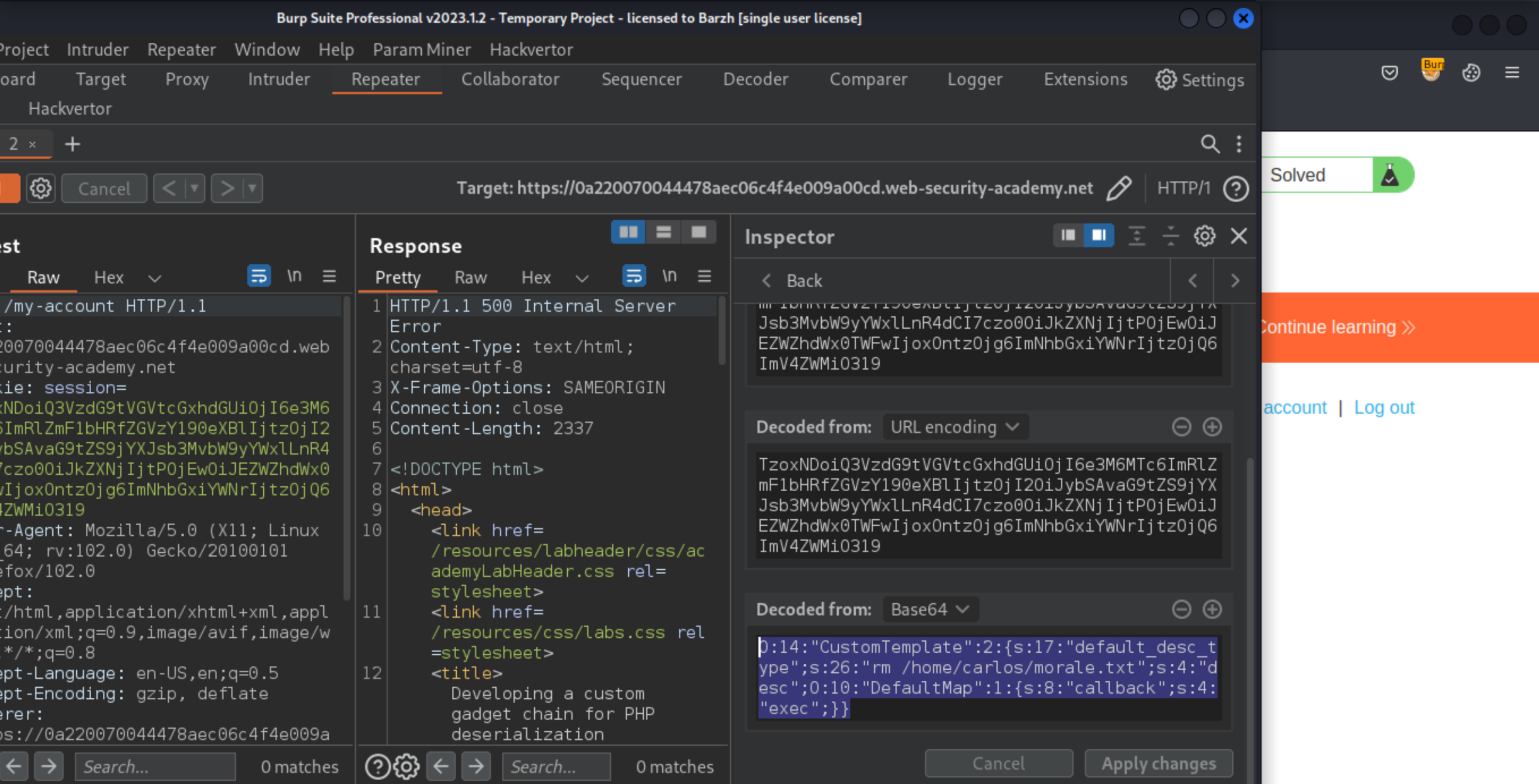
Task: Go Back in the Inspector
Action: (792, 281)
